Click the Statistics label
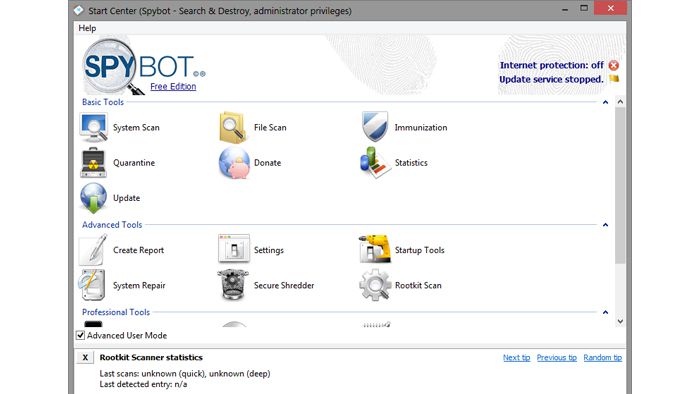The image size is (700, 394). point(411,163)
